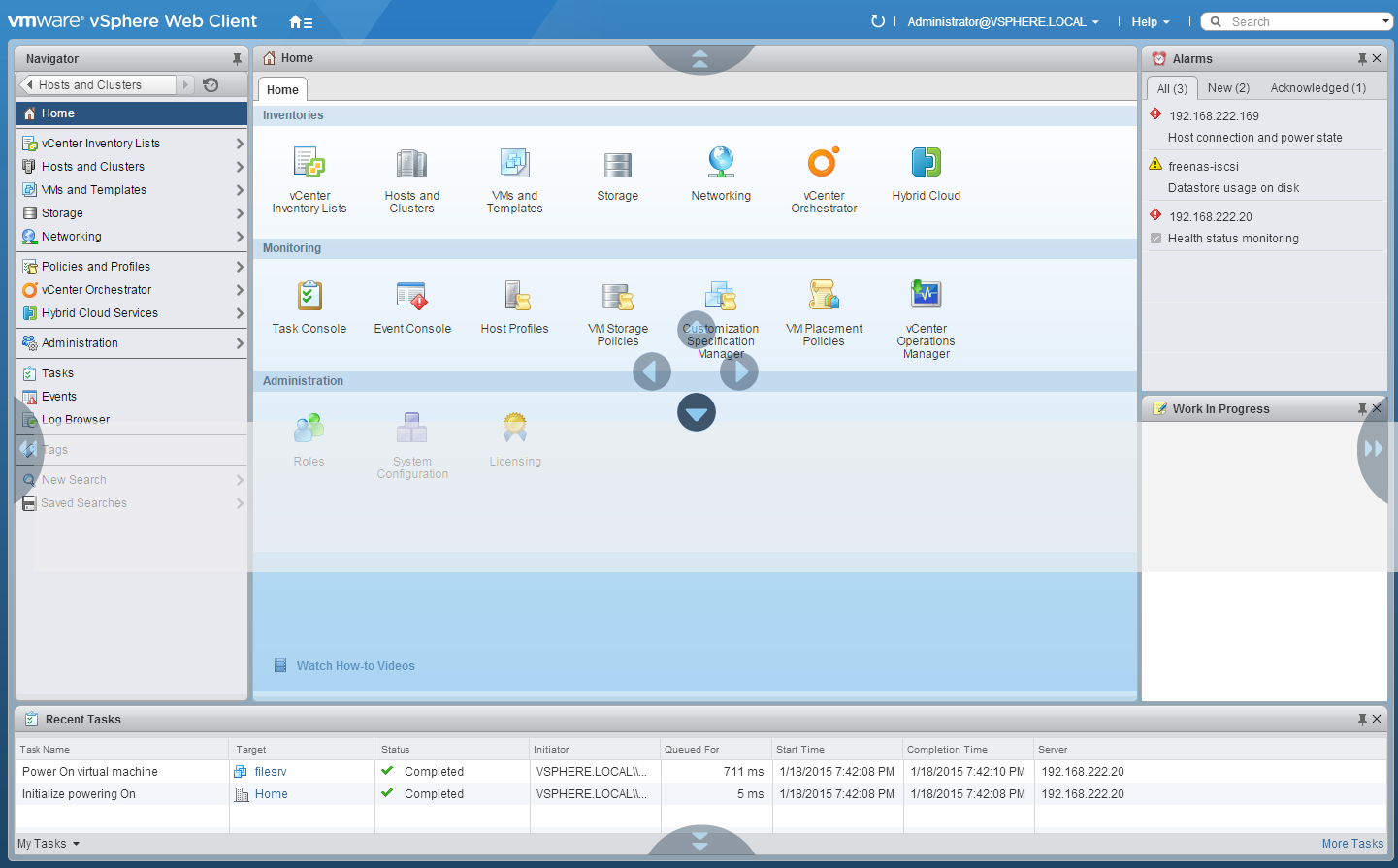Open vCenter Operations Manager icon
The width and height of the screenshot is (1398, 868).
(x=927, y=294)
